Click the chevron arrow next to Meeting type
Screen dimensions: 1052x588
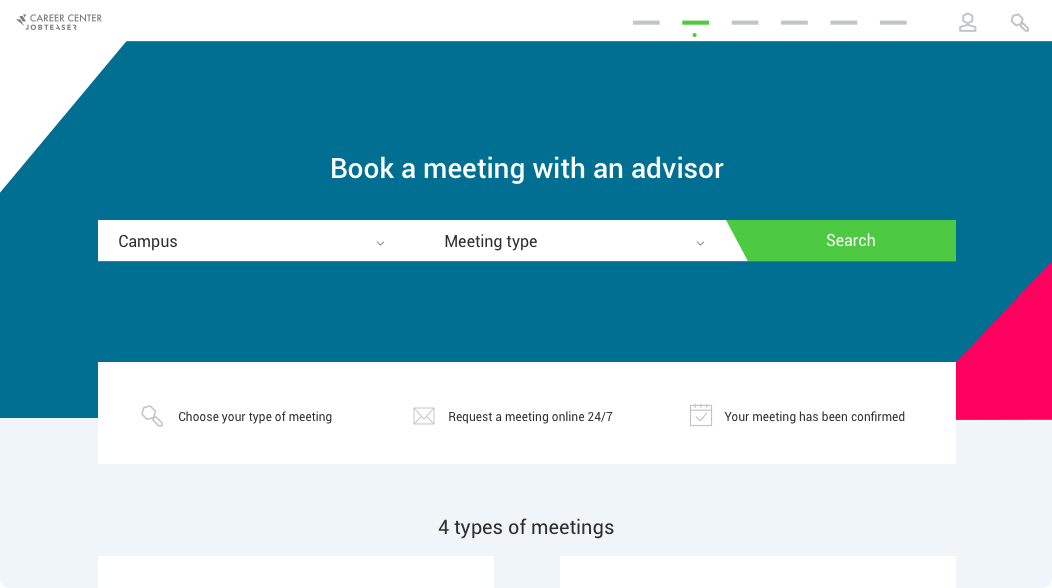(700, 243)
